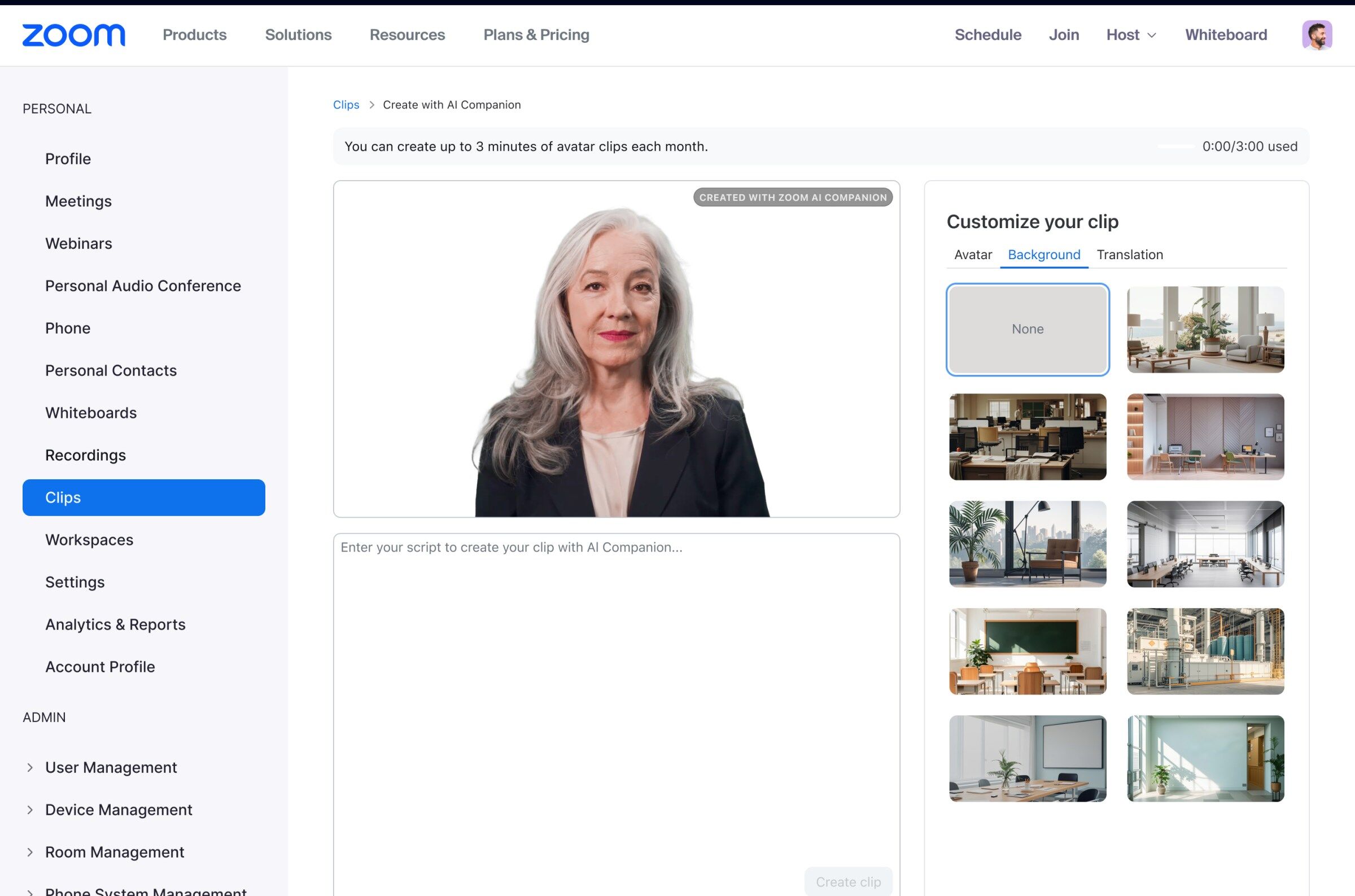Open the Host dropdown menu
The width and height of the screenshot is (1355, 896).
(x=1130, y=35)
